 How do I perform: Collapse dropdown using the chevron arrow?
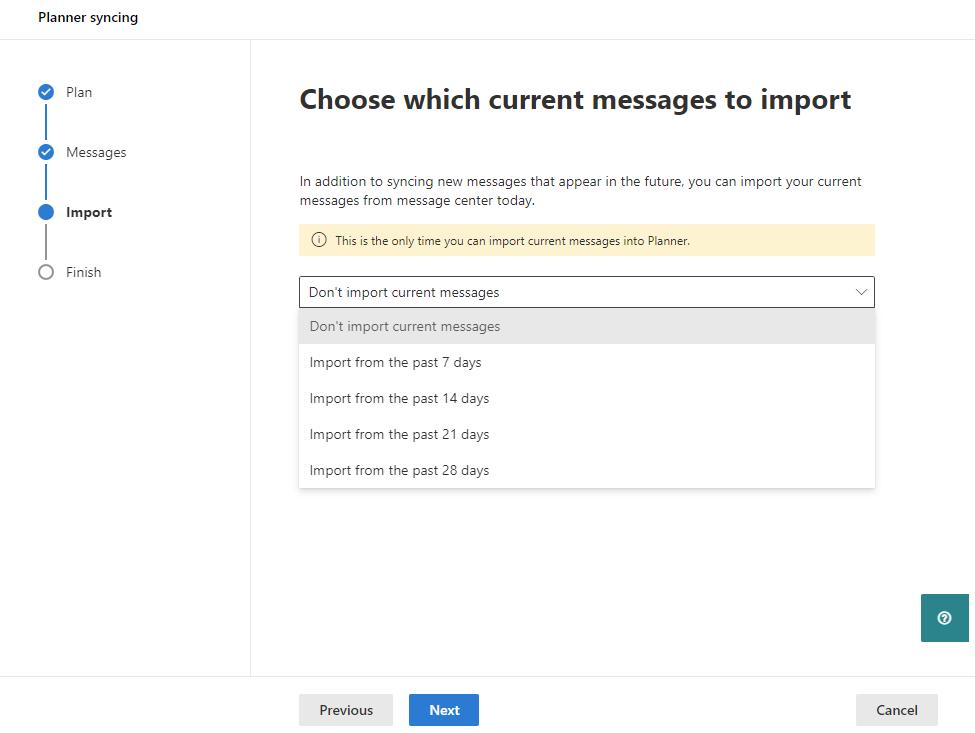point(861,292)
